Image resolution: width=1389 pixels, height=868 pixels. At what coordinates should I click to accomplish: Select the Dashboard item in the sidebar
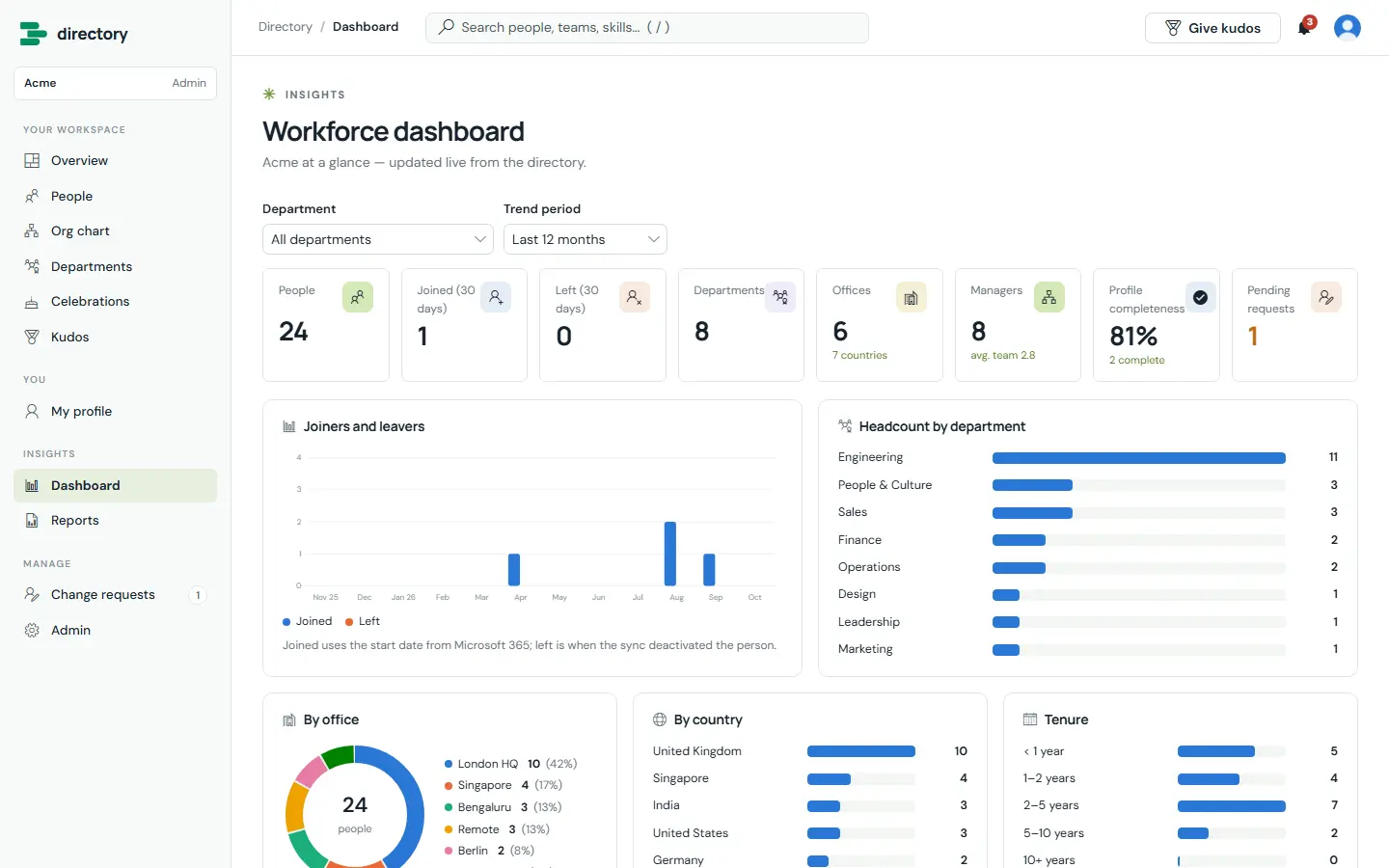click(115, 485)
